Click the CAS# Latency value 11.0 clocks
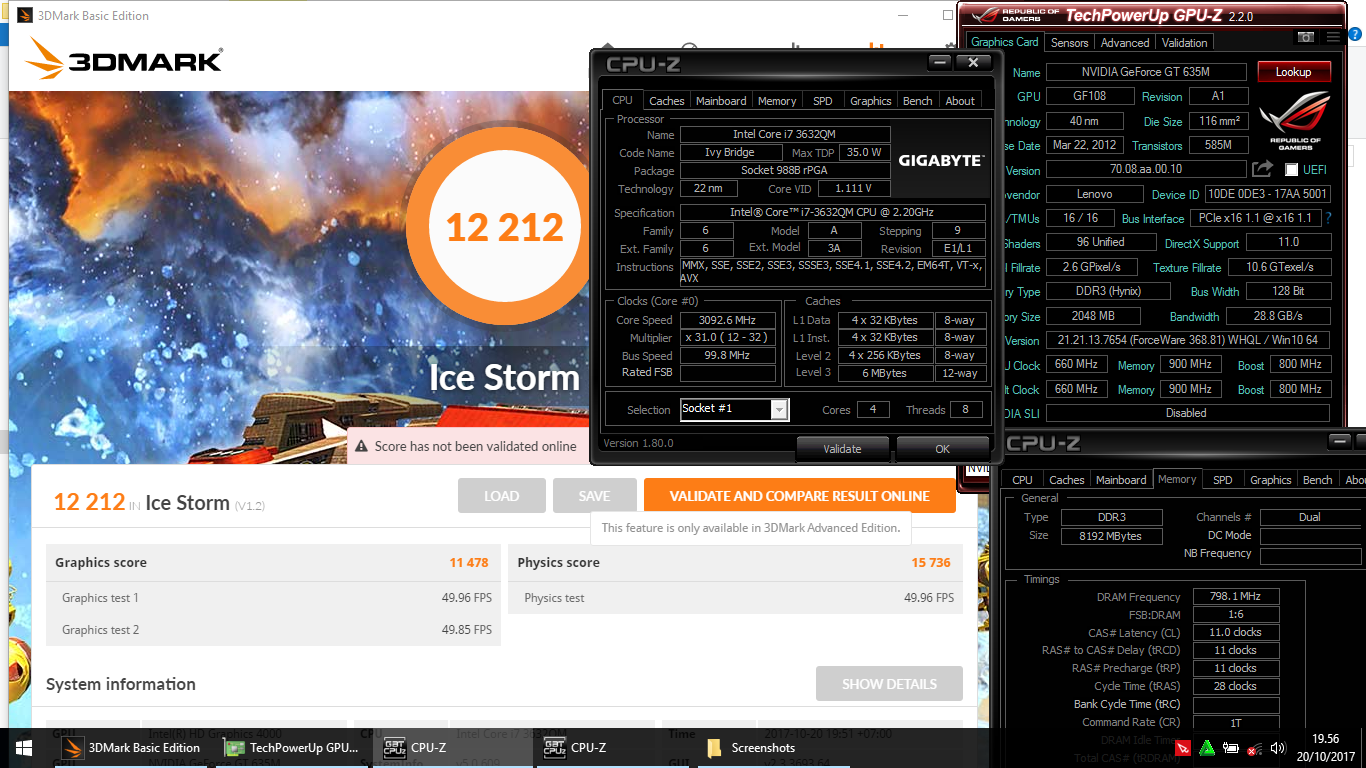1366x768 pixels. [1234, 632]
